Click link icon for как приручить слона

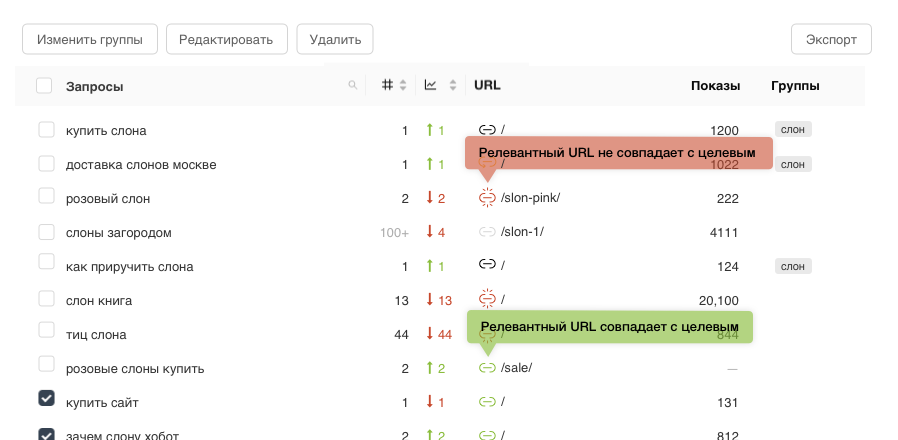coord(487,264)
